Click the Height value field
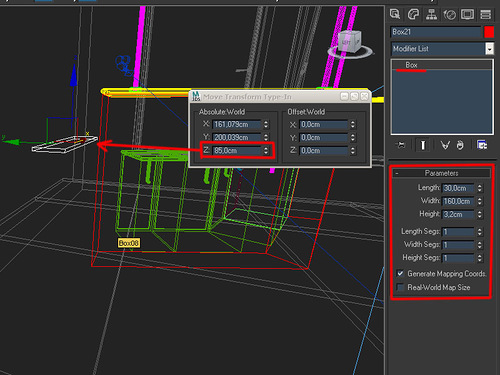The image size is (500, 375). coord(458,214)
